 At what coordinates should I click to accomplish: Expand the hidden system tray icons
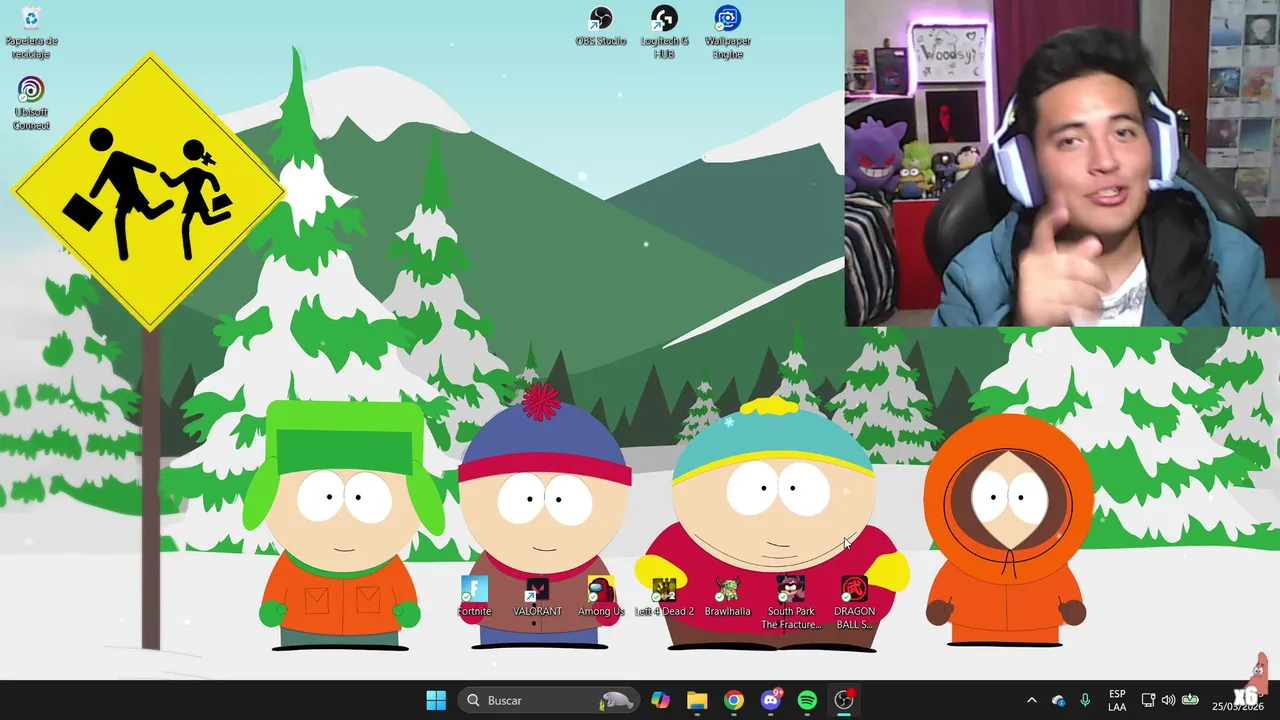click(1032, 700)
